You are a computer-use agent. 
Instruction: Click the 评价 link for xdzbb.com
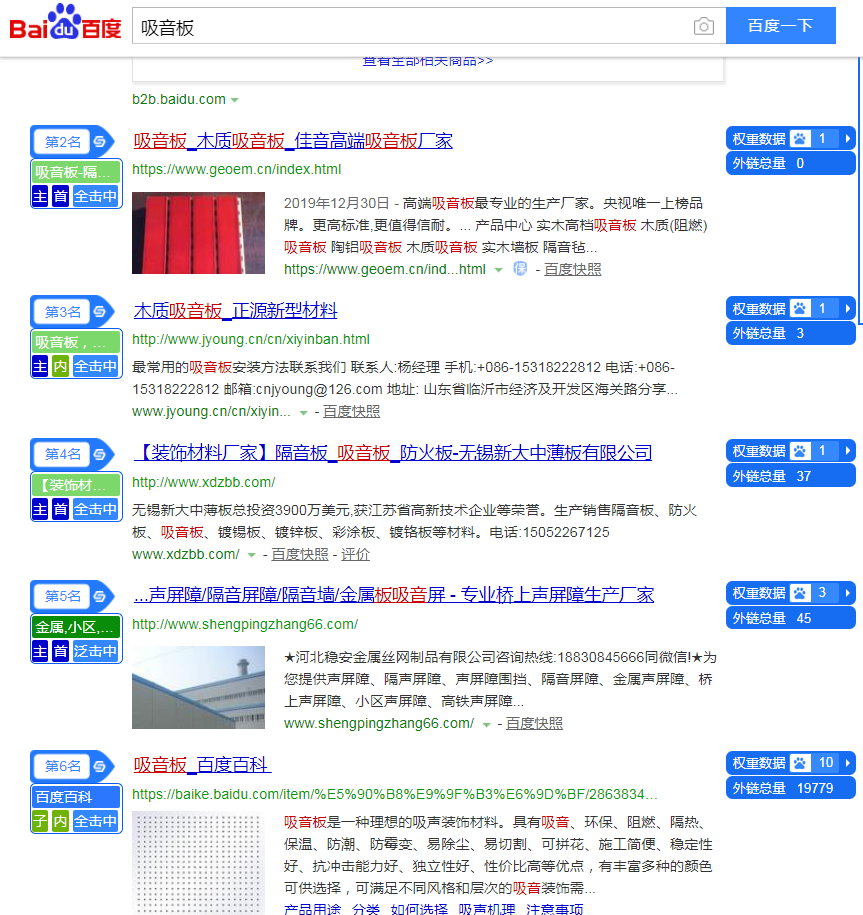pyautogui.click(x=355, y=554)
